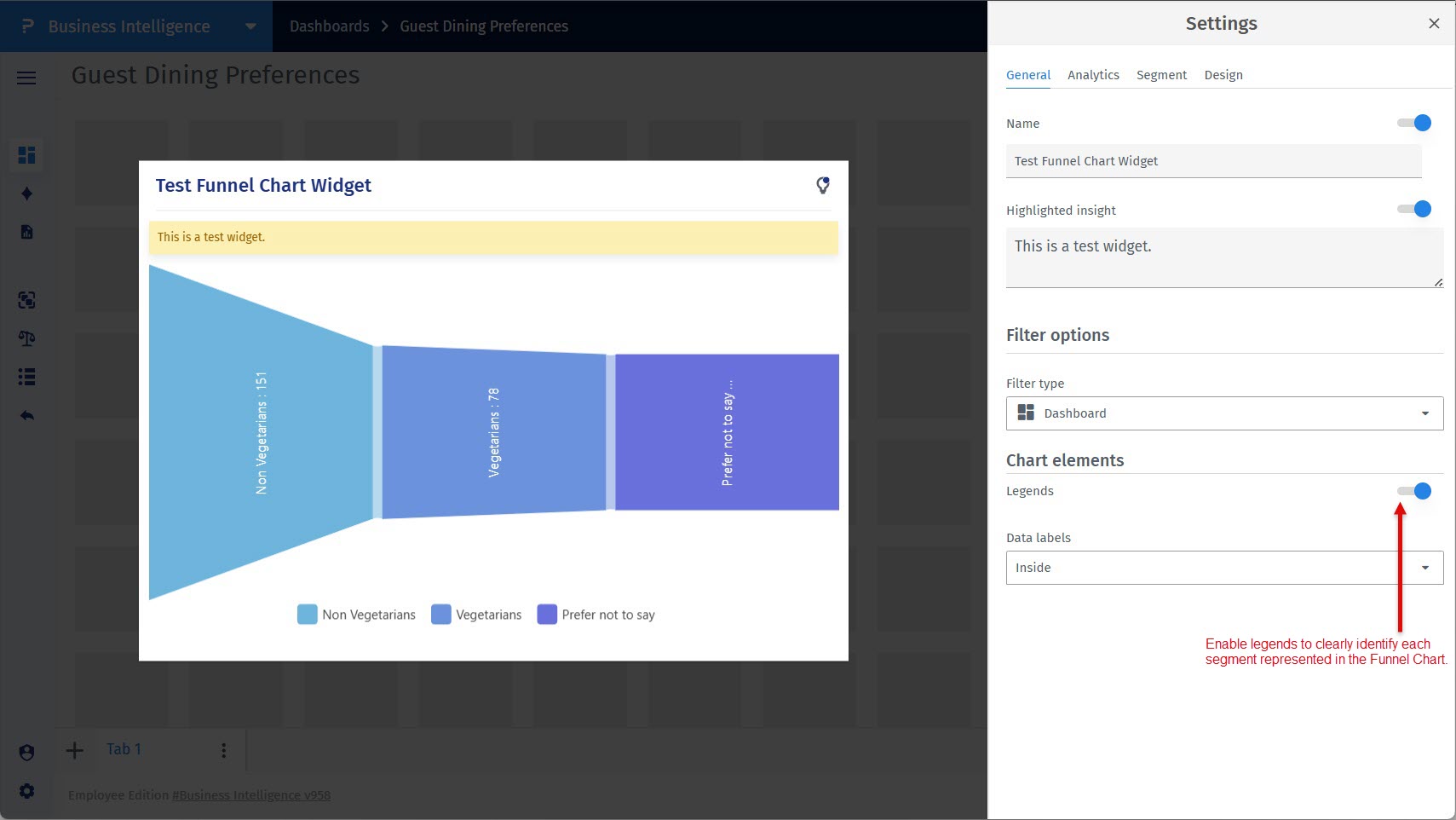
Task: Click the lightbulb insight icon on widget
Action: pyautogui.click(x=822, y=185)
